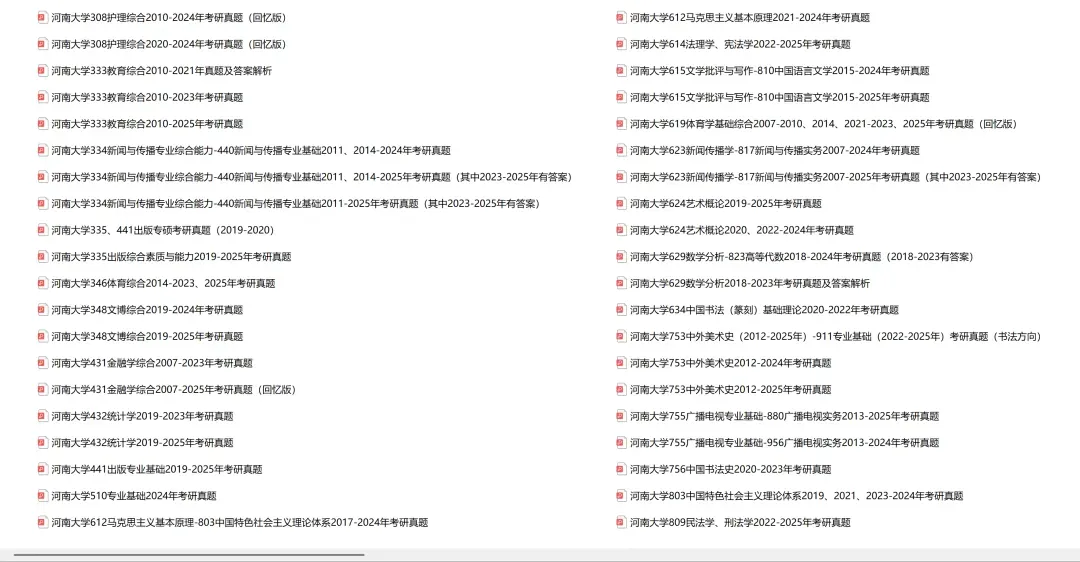Select 334新闻与传播 2011、2014-2025年考研真题（其中2023-2025年有答案）

coord(311,177)
